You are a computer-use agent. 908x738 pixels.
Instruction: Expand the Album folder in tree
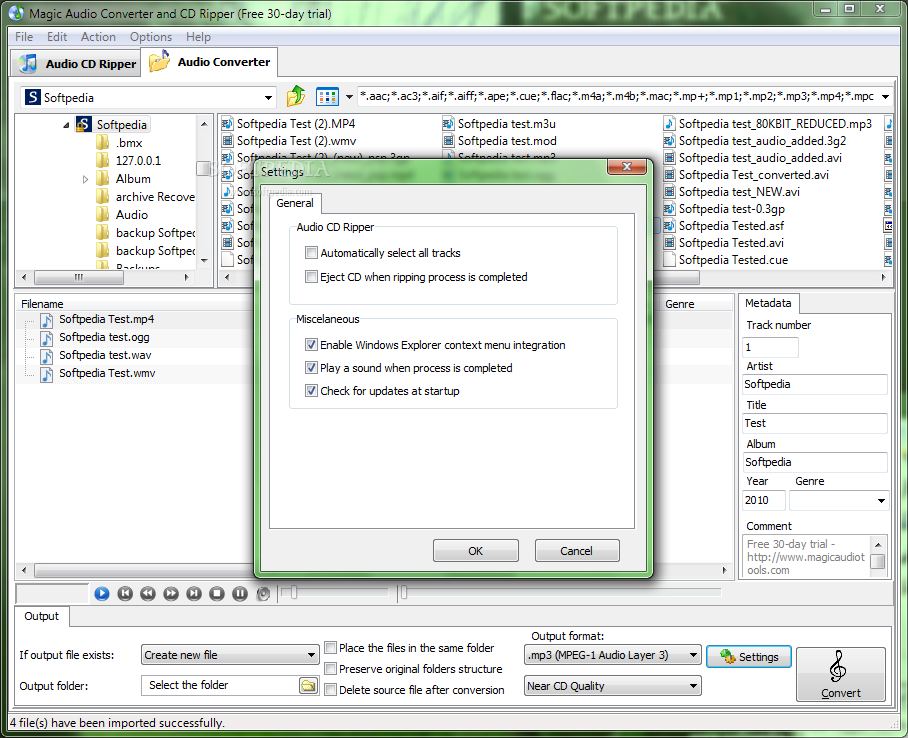click(85, 179)
